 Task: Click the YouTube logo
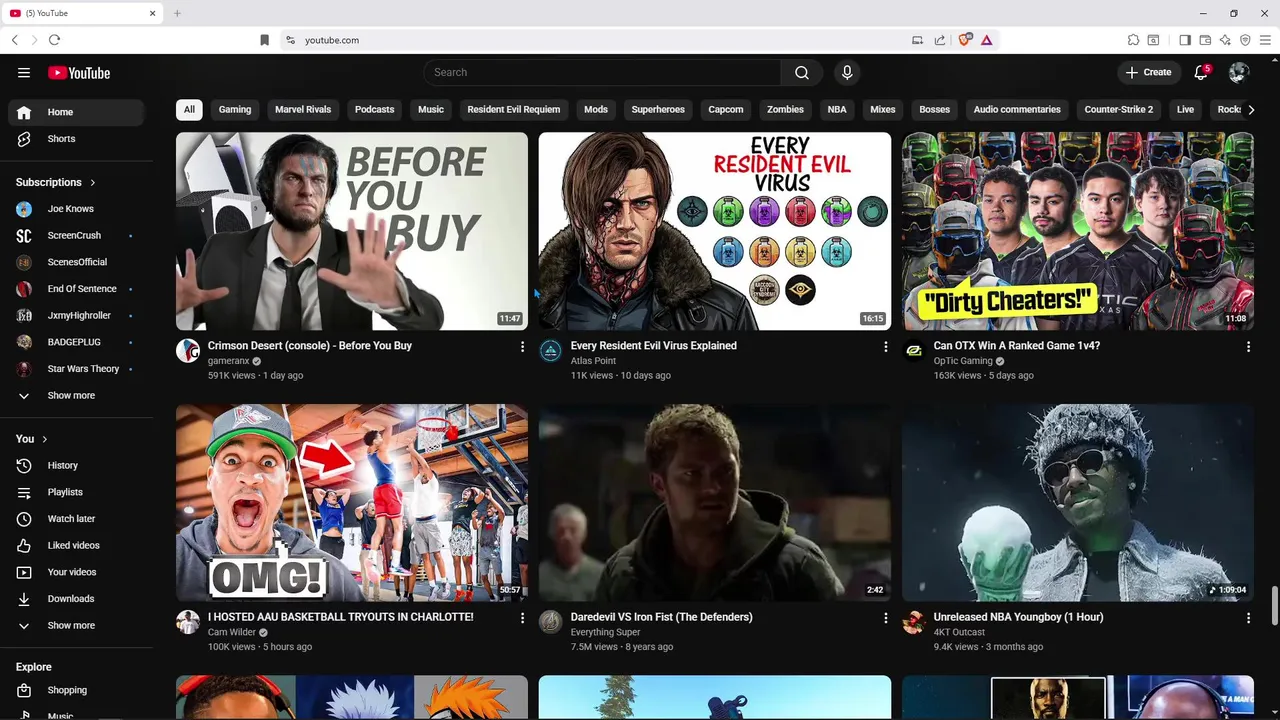pos(79,72)
